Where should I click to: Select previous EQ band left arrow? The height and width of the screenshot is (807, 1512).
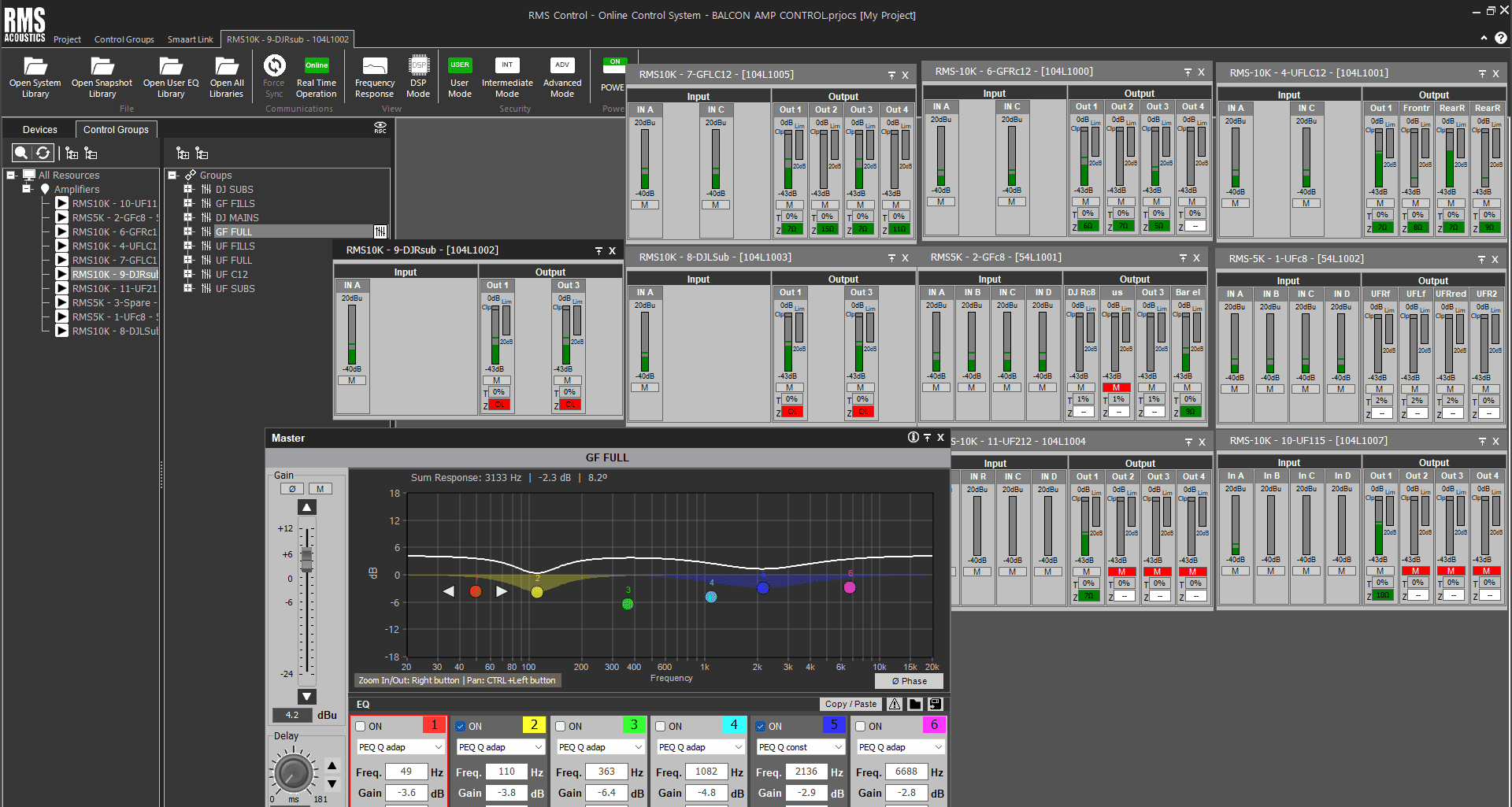point(449,591)
